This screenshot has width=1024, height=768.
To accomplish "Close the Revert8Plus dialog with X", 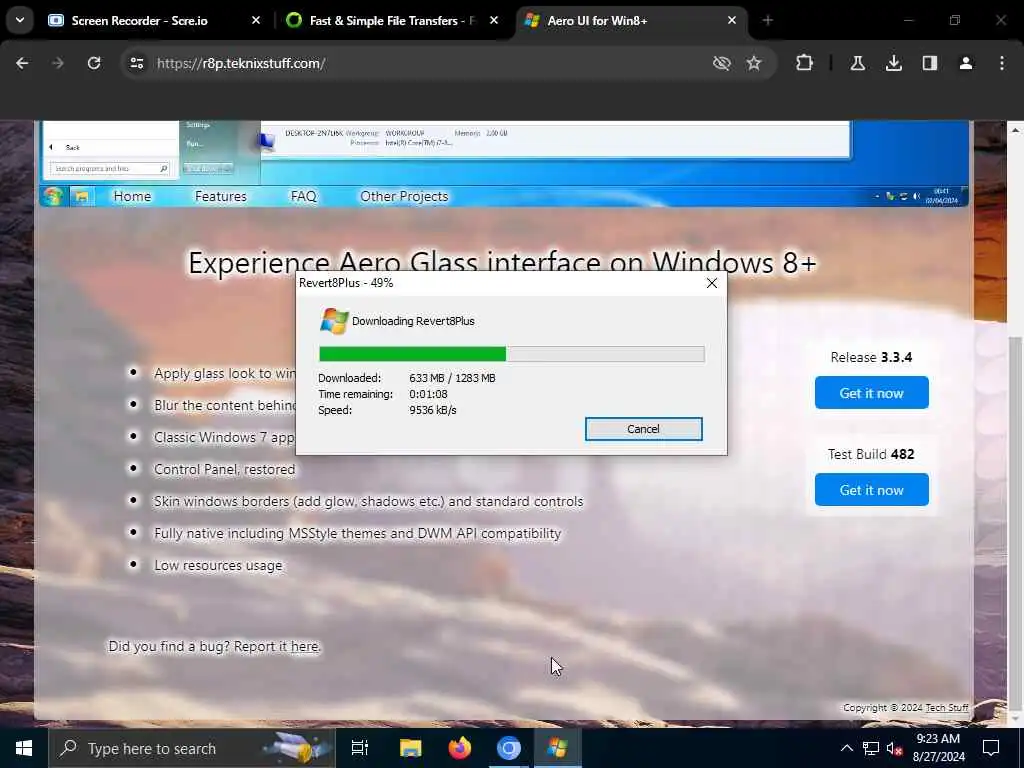I will coord(712,283).
